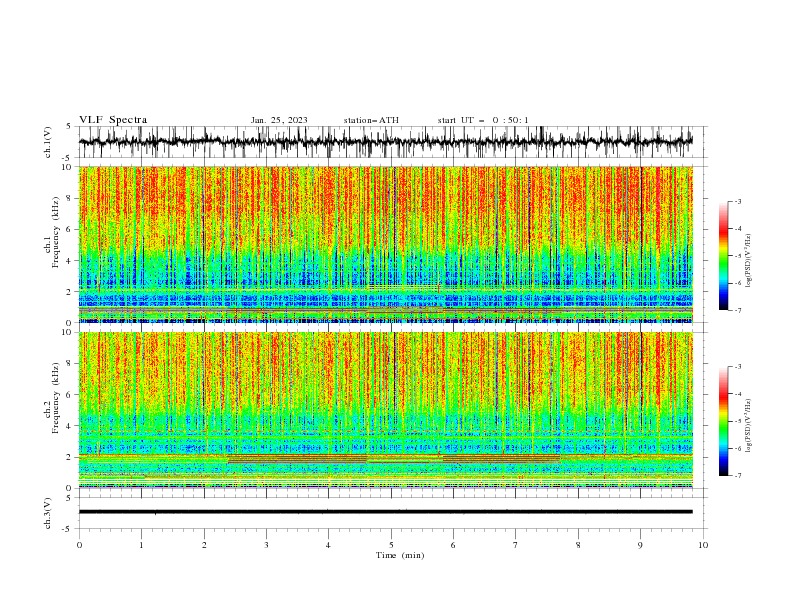Click time axis tick label '10'
This screenshot has width=792, height=612.
click(703, 545)
